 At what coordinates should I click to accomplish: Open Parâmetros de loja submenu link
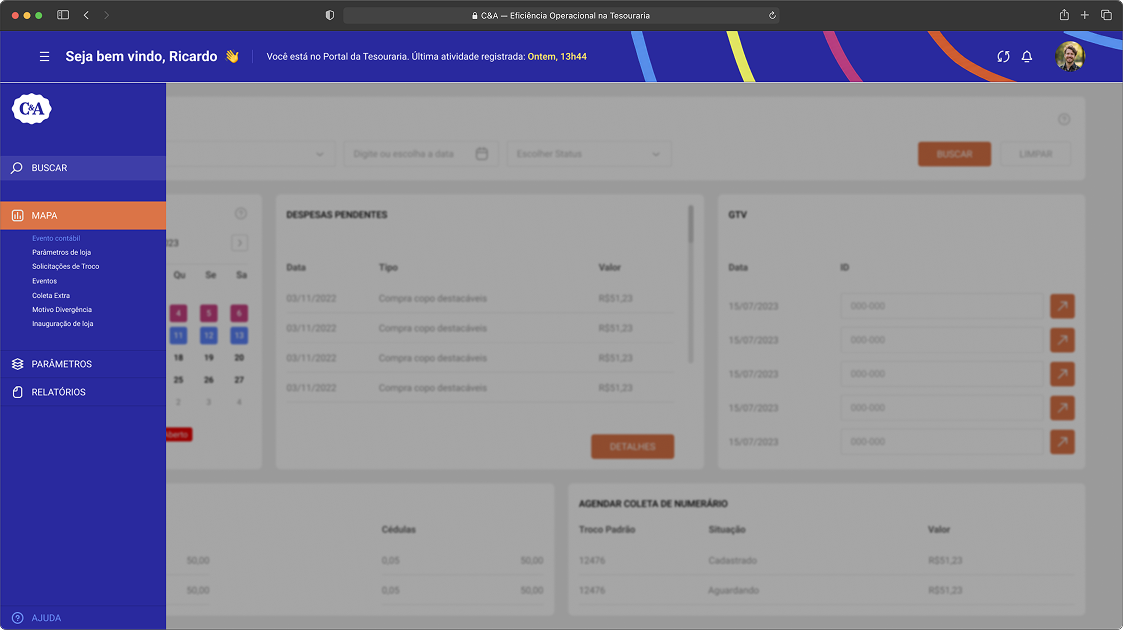click(x=62, y=253)
